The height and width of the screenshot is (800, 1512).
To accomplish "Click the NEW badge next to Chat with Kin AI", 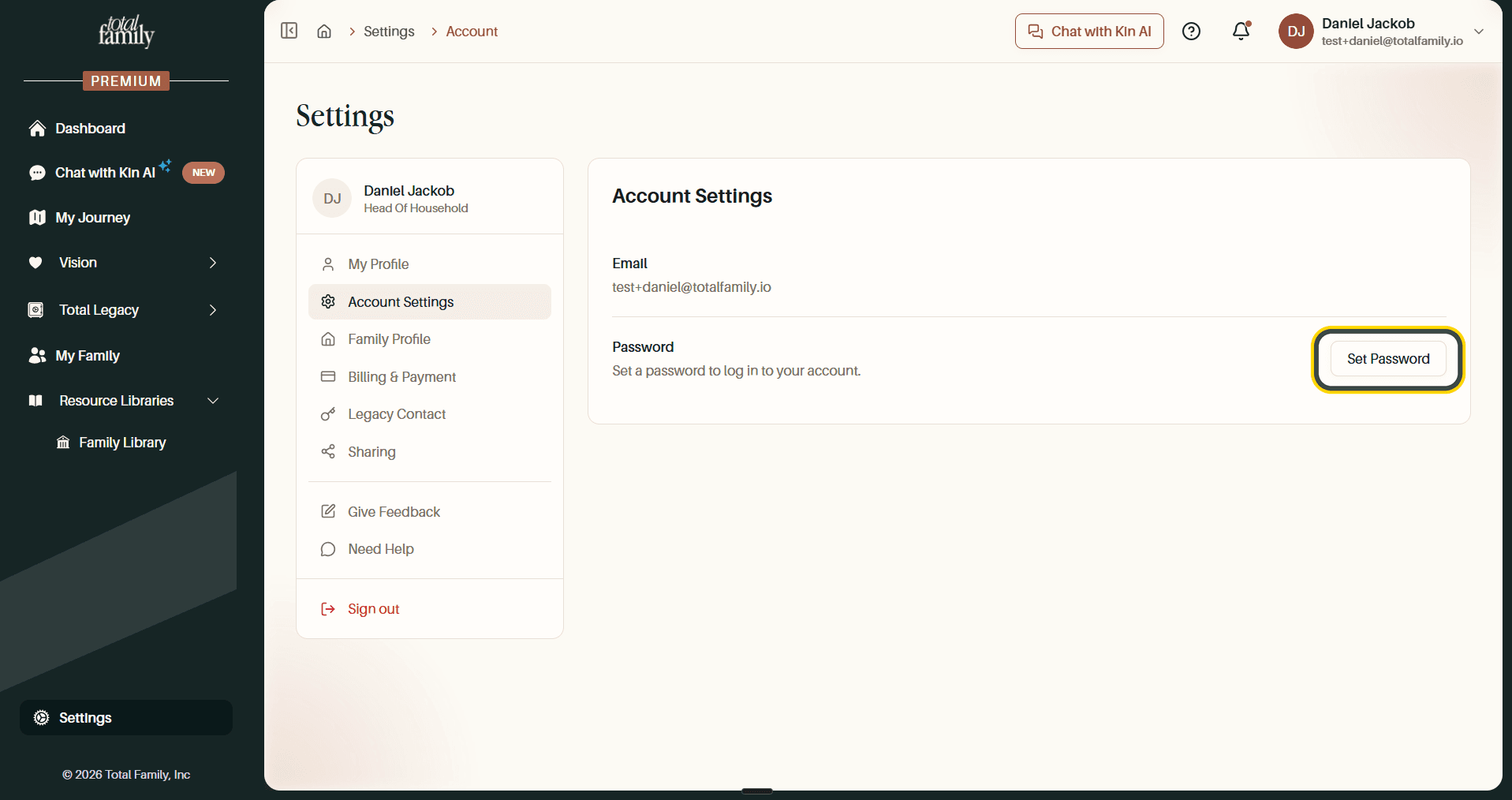I will coord(203,173).
